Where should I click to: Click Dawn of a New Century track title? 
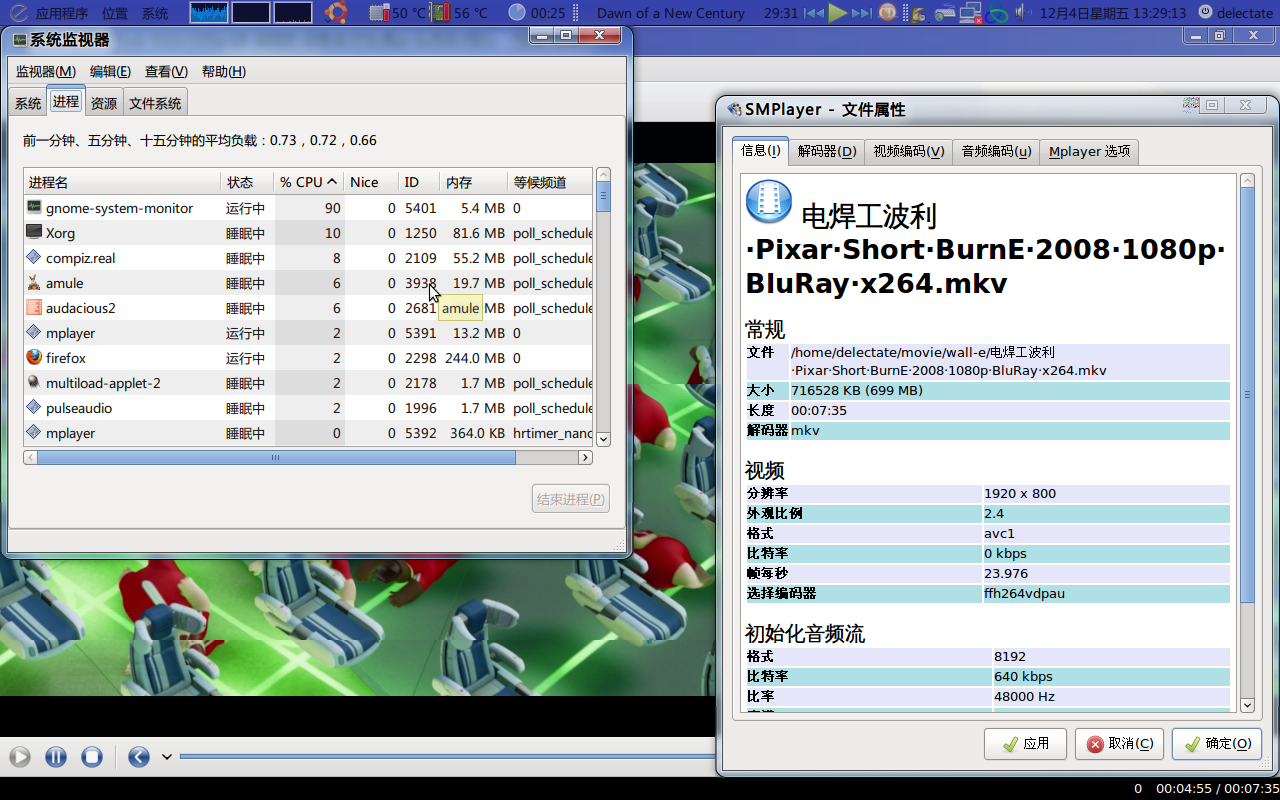pyautogui.click(x=670, y=13)
